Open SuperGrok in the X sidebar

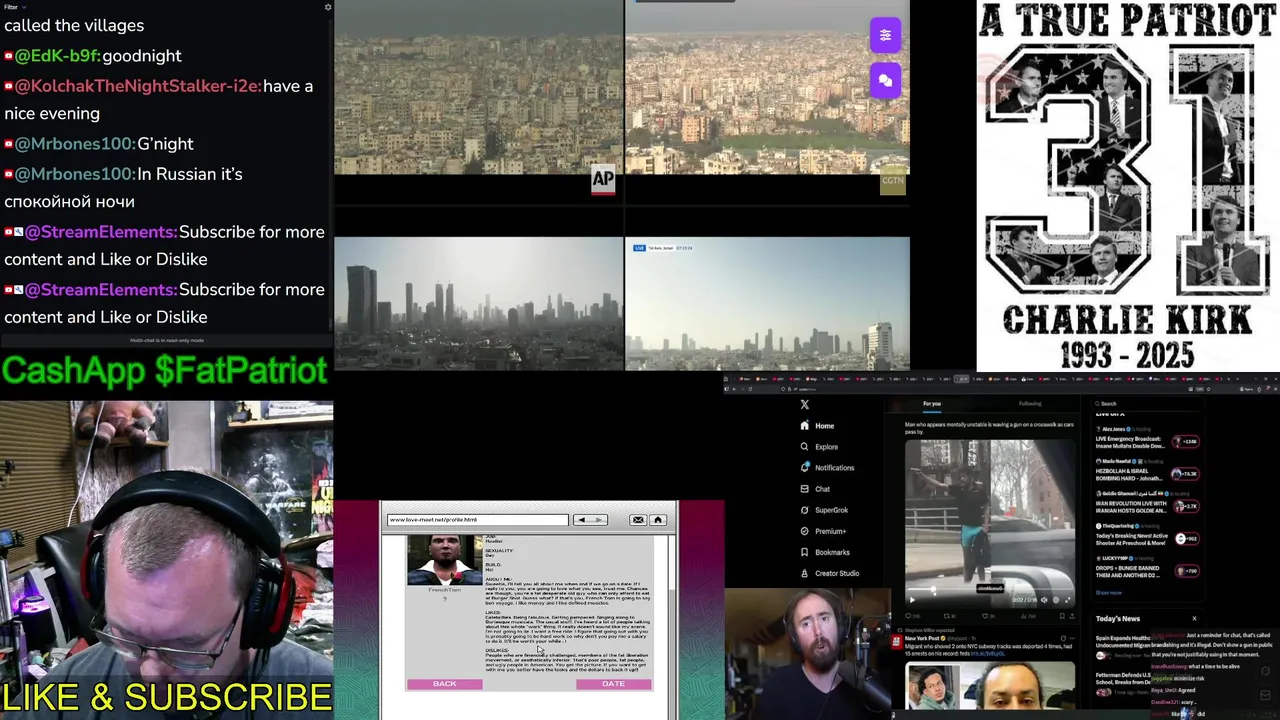[x=824, y=510]
